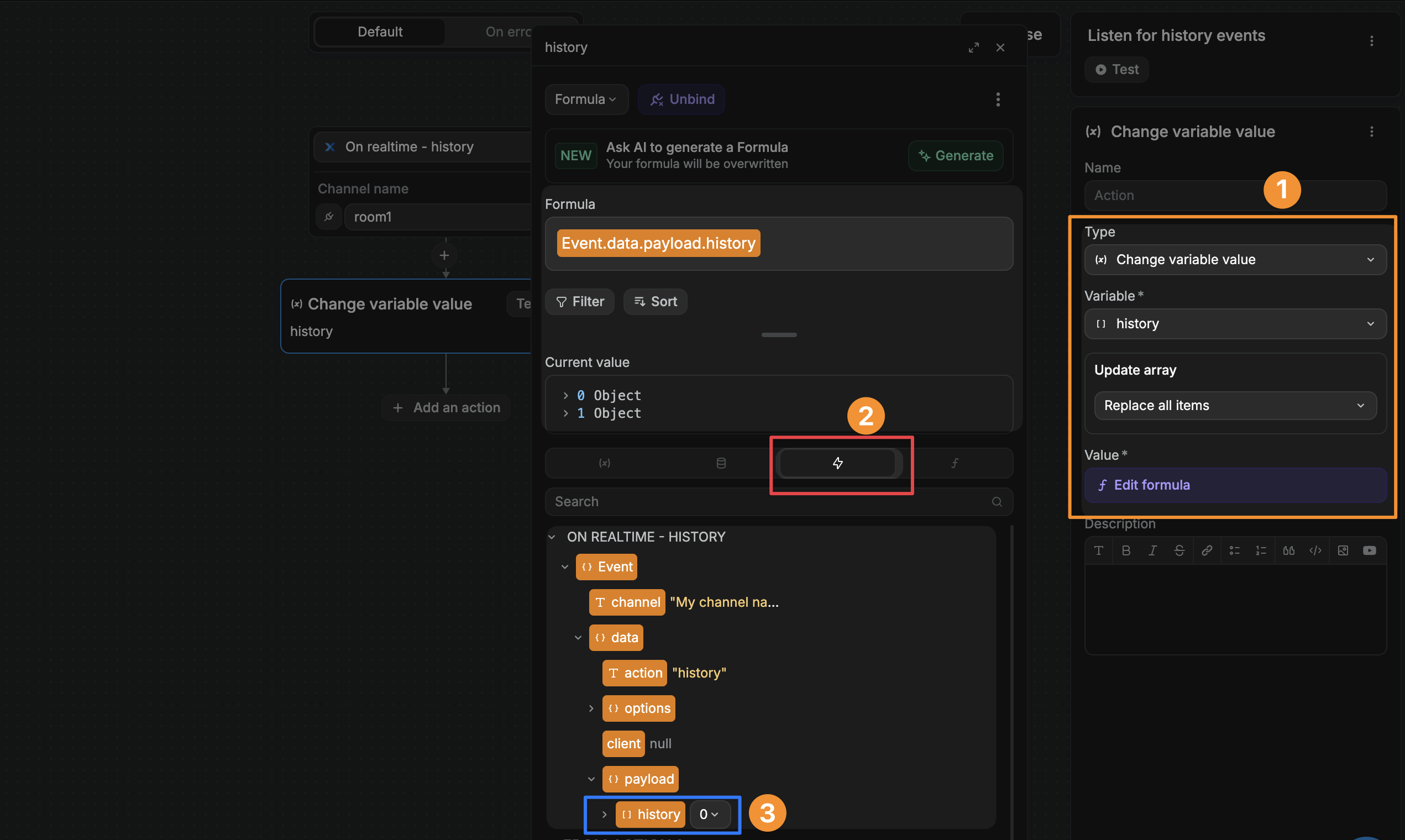Click the Generate AI formula button
The height and width of the screenshot is (840, 1405).
pos(955,156)
